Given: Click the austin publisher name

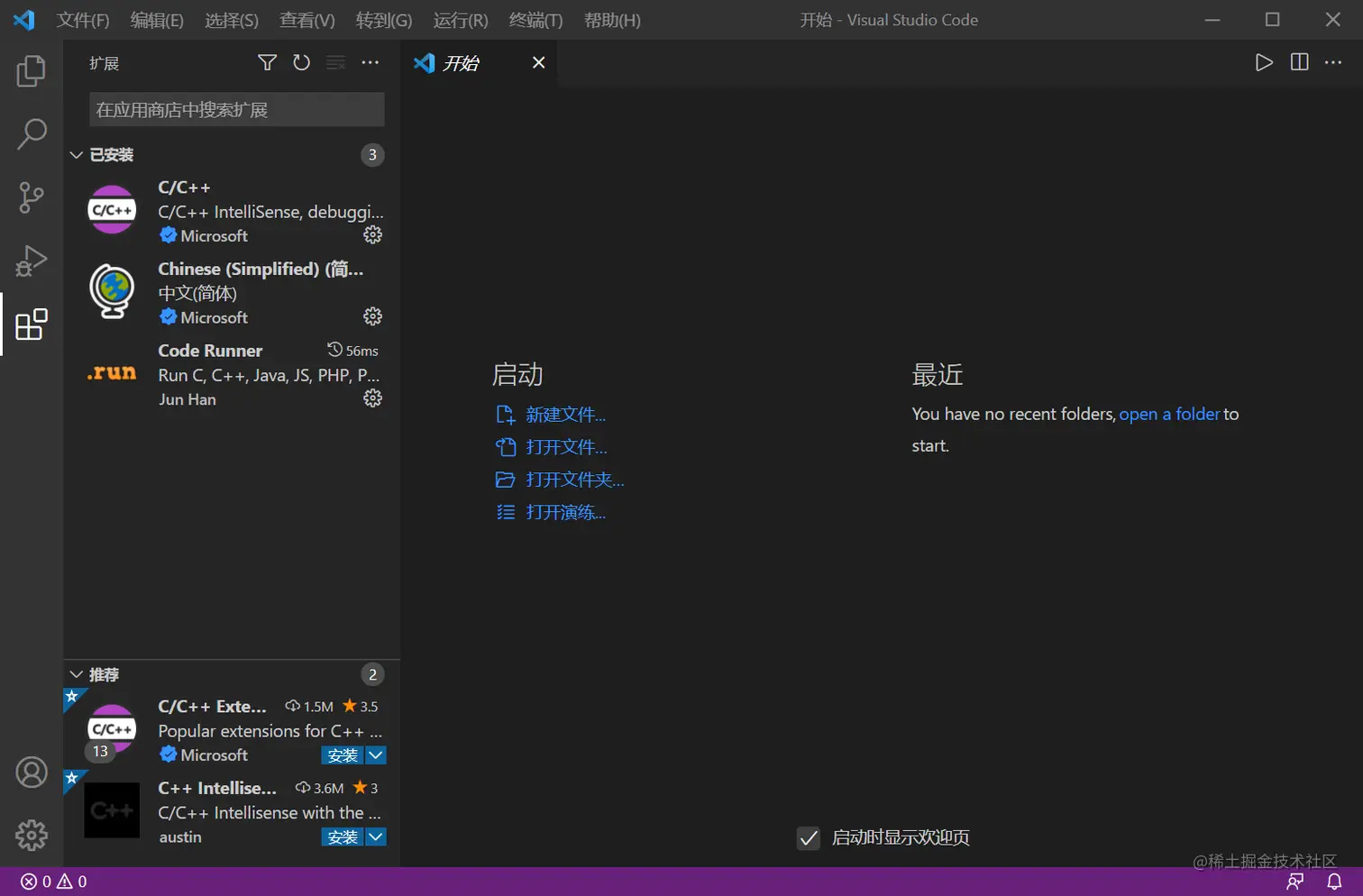Looking at the screenshot, I should point(180,837).
